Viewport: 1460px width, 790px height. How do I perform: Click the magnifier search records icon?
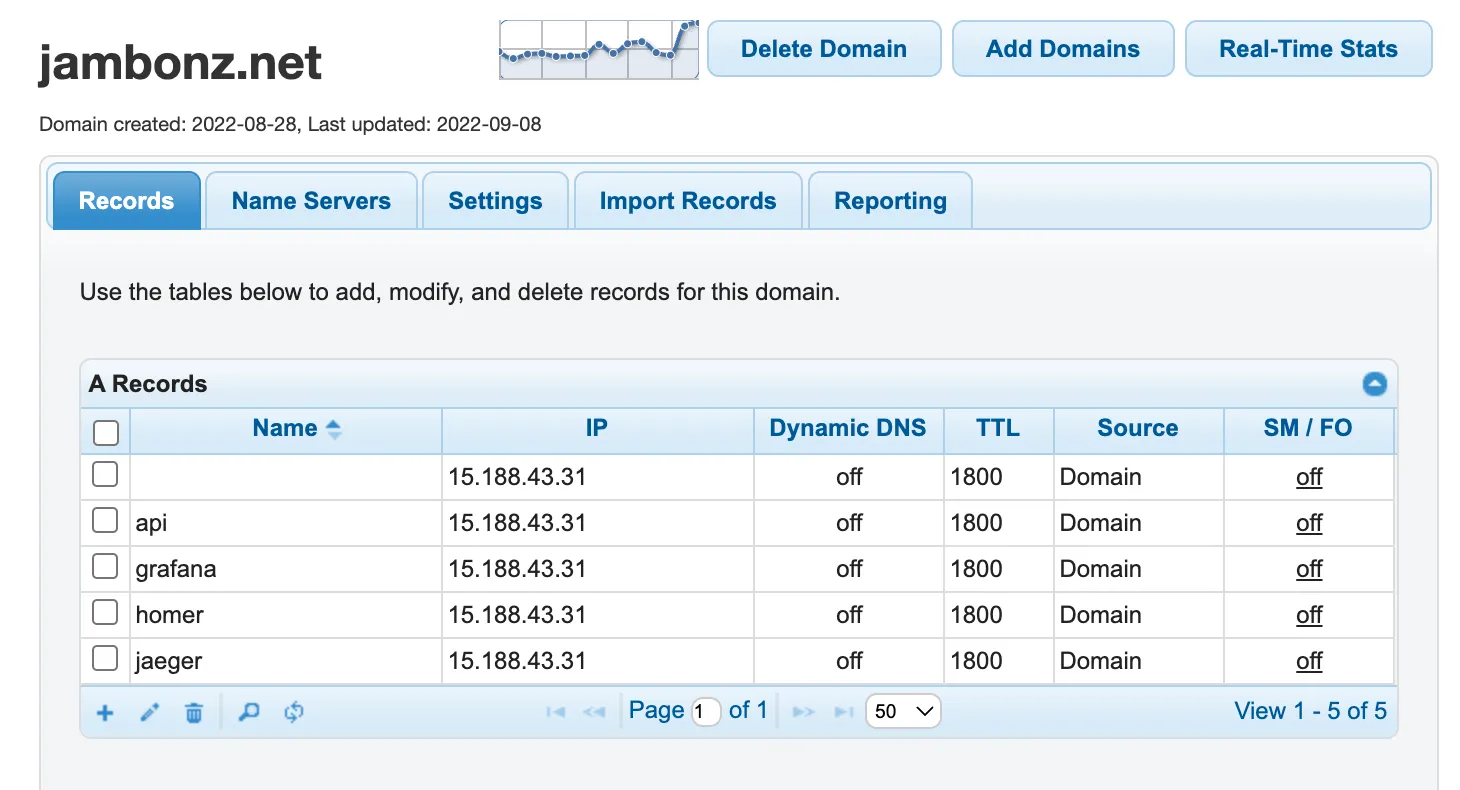pyautogui.click(x=249, y=712)
